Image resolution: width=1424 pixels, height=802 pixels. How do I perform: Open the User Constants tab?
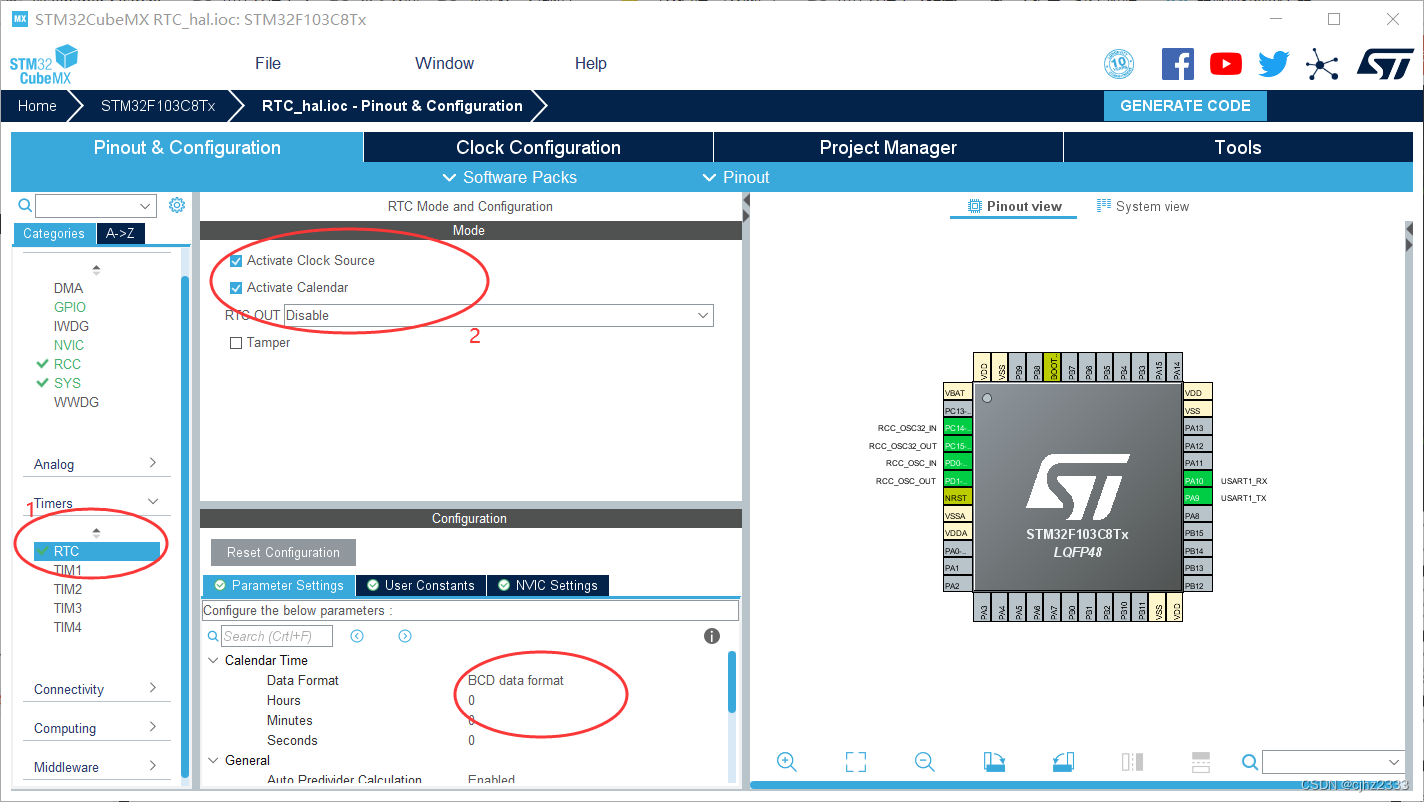421,585
